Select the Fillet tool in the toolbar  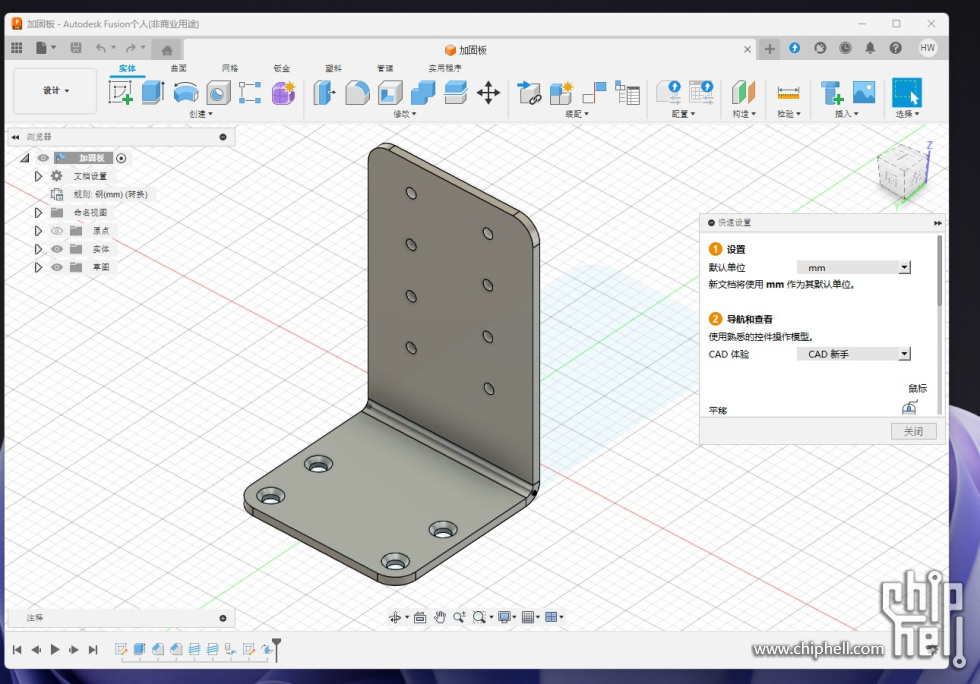[x=358, y=93]
